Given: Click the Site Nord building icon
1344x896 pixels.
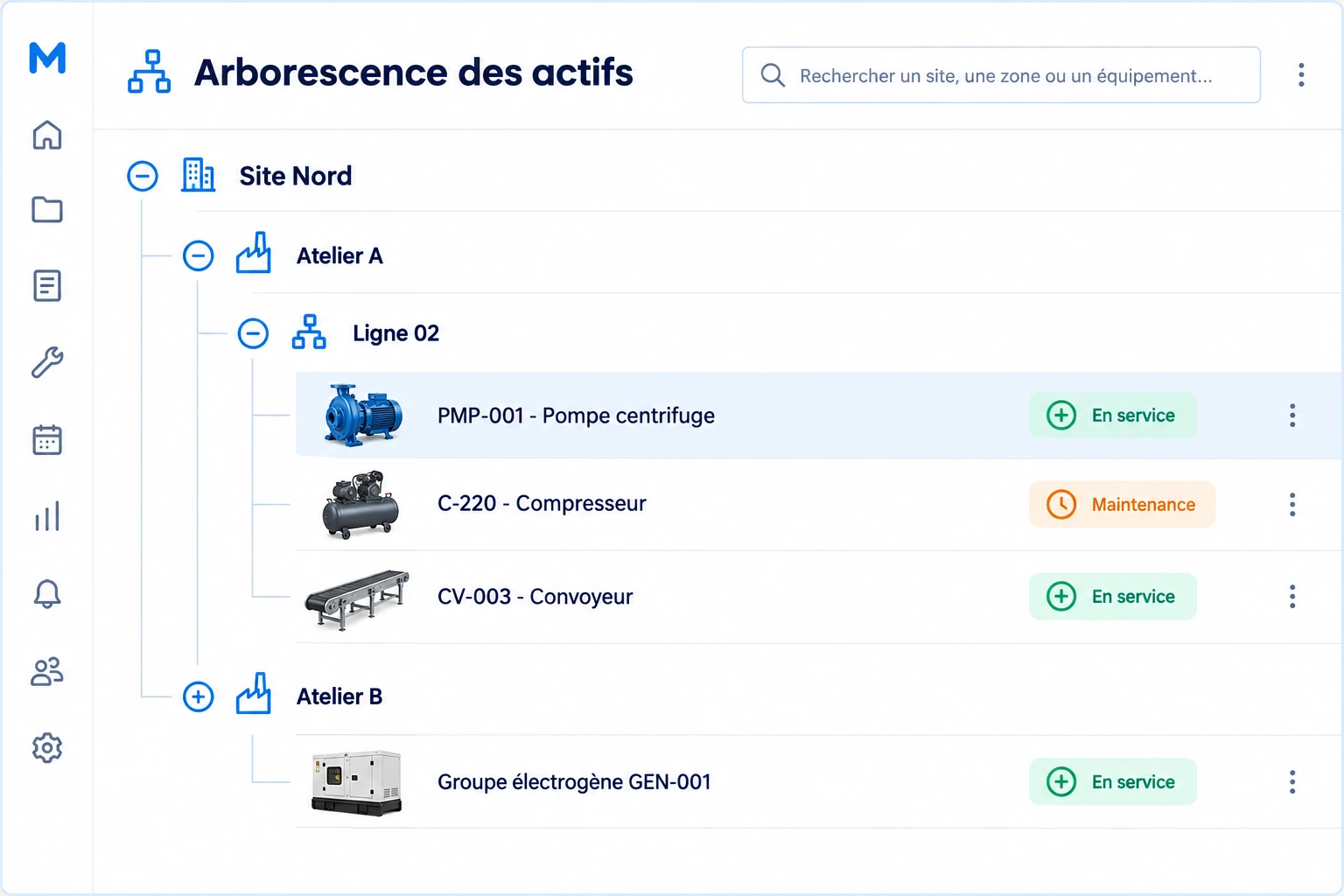Looking at the screenshot, I should click(199, 175).
